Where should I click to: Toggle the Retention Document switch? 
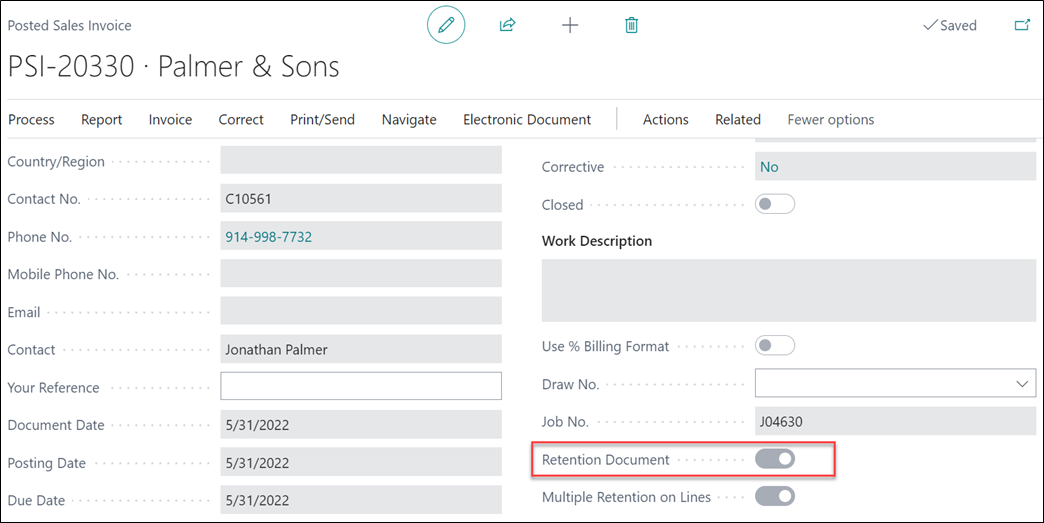click(774, 459)
